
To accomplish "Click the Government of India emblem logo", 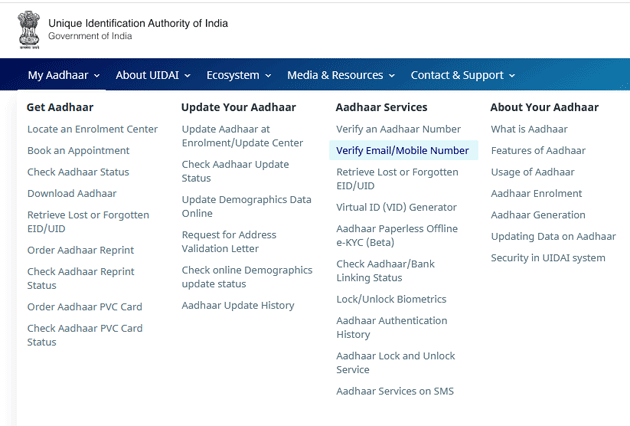I will tap(28, 29).
